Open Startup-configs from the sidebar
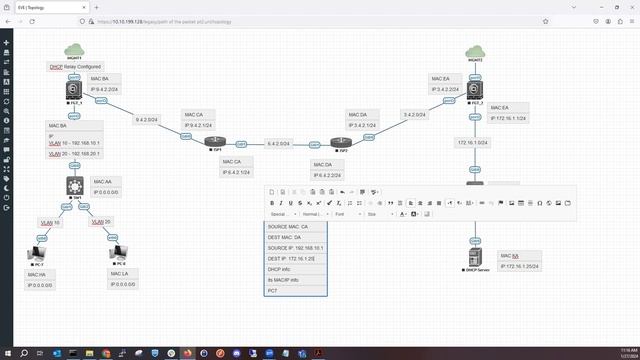Image resolution: width=640 pixels, height=360 pixels. (x=6, y=72)
